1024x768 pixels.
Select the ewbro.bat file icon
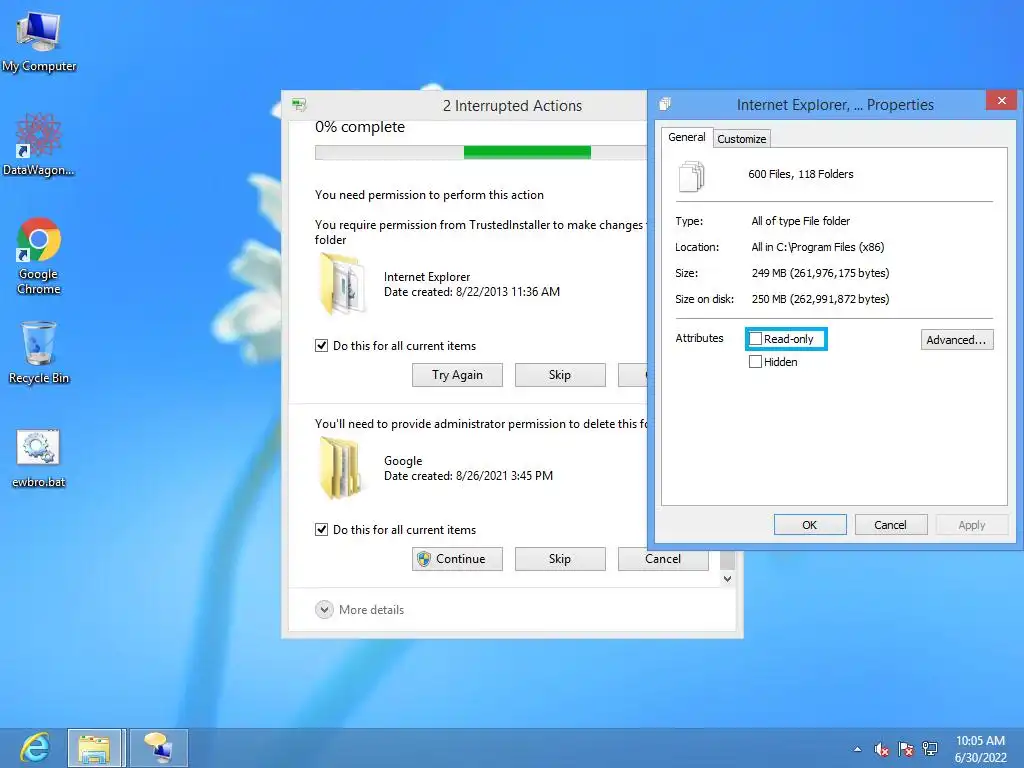(x=39, y=458)
